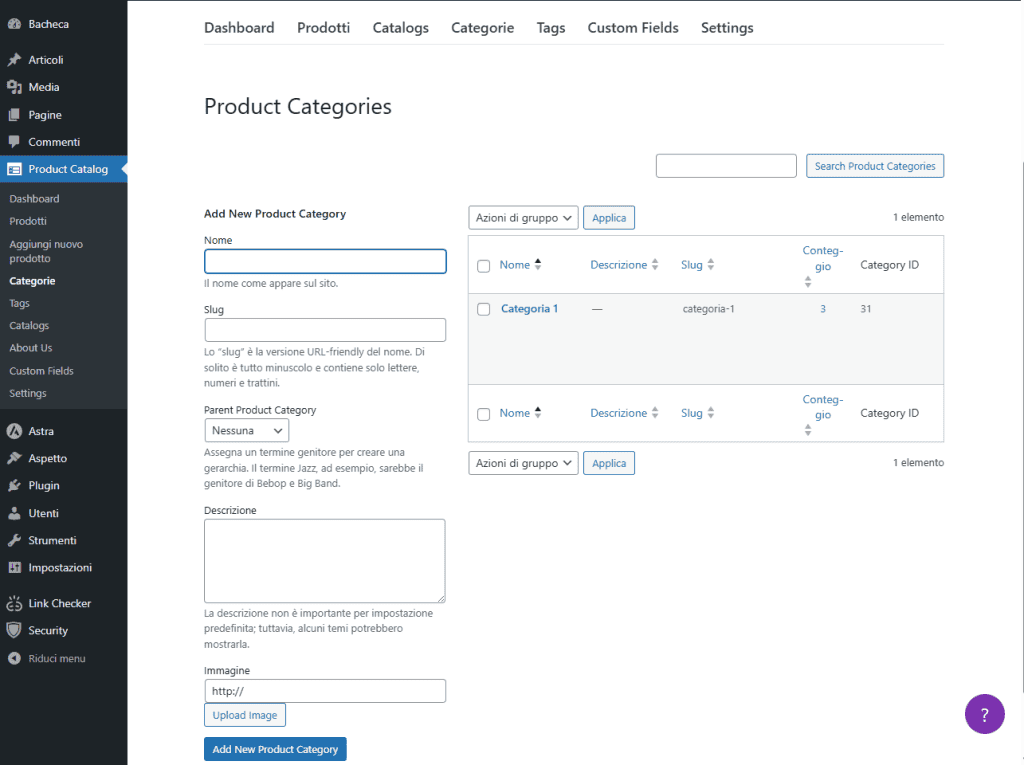
Task: Open the Parent Product Category selector
Action: click(246, 430)
